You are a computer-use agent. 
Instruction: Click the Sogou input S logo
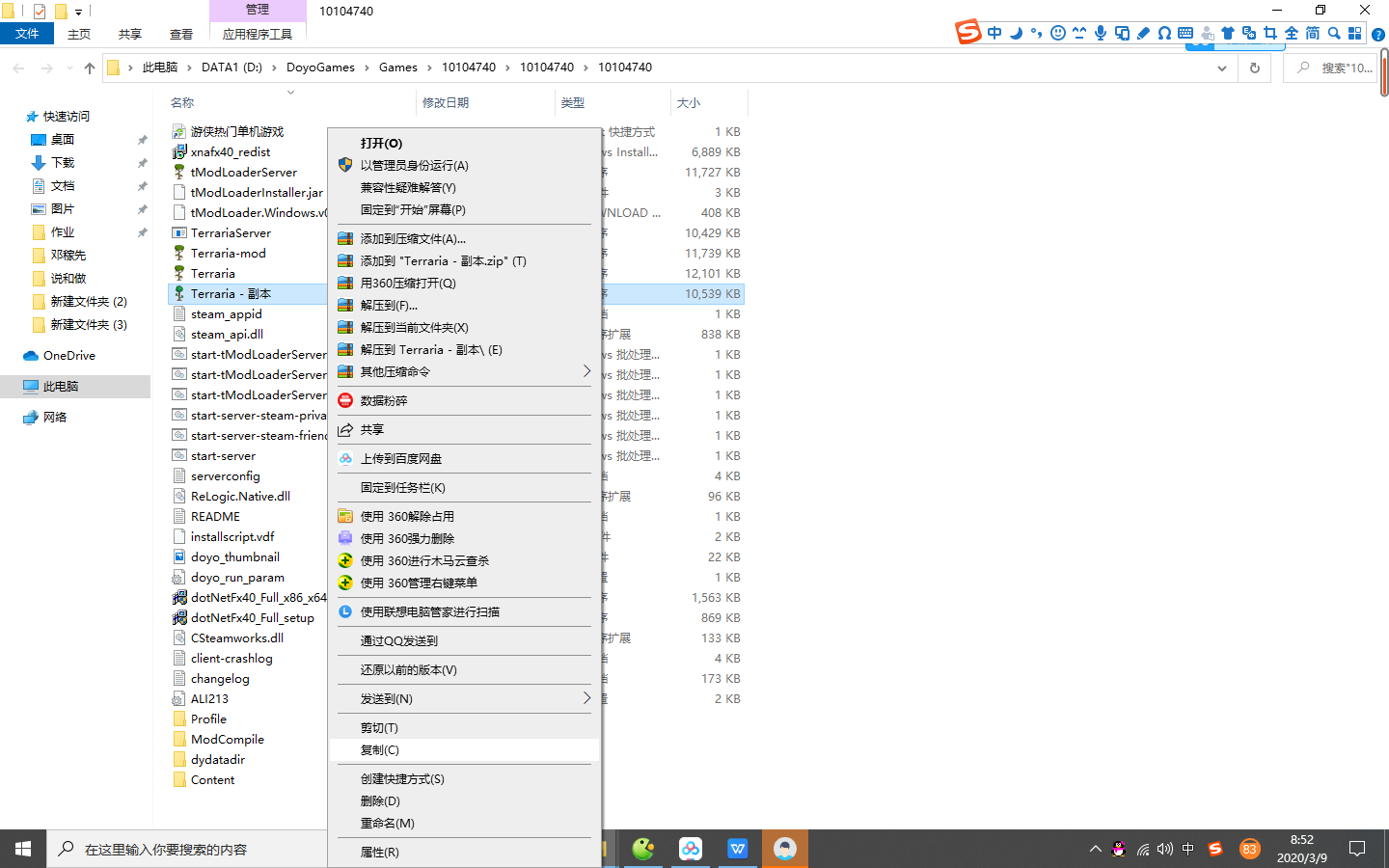click(x=967, y=32)
